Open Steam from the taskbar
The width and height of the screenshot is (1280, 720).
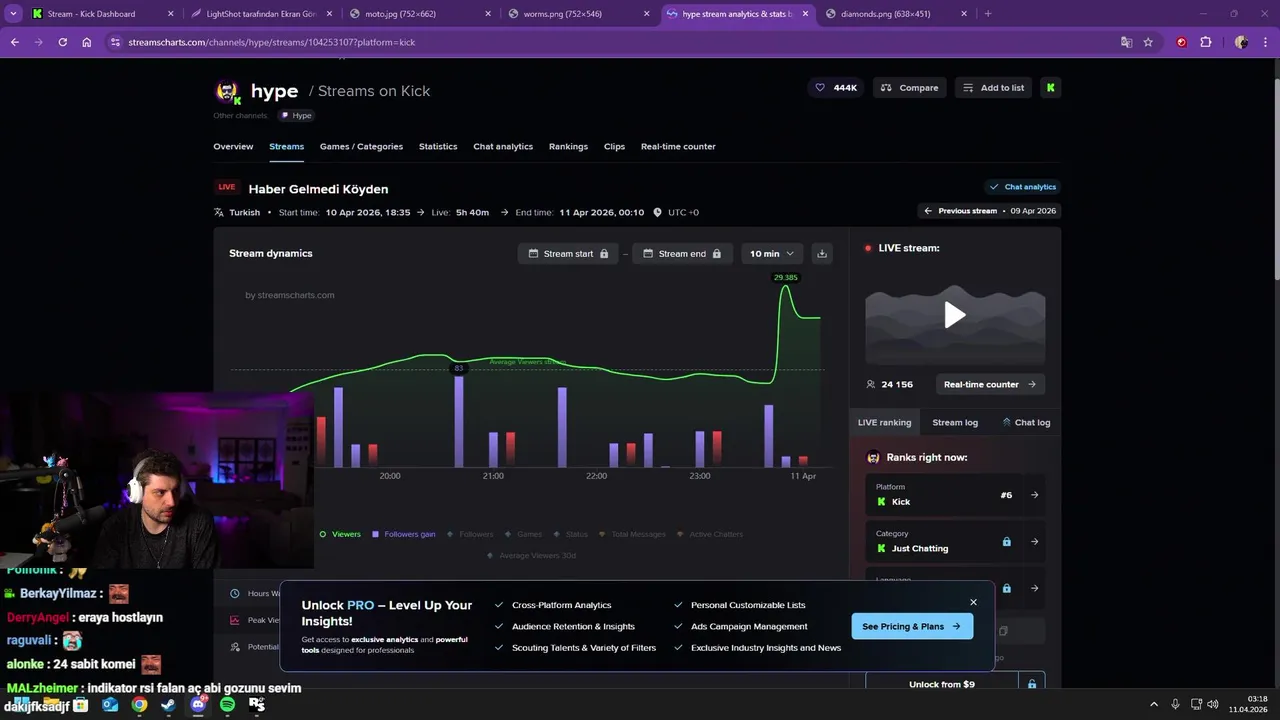168,705
